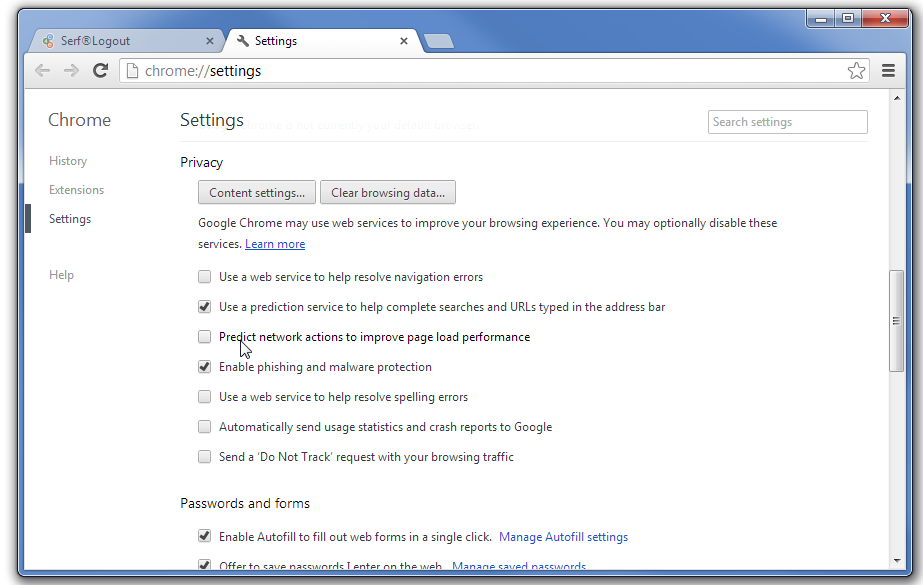Click the Clear browsing data button
Screen dimensions: 923x585
pos(388,192)
